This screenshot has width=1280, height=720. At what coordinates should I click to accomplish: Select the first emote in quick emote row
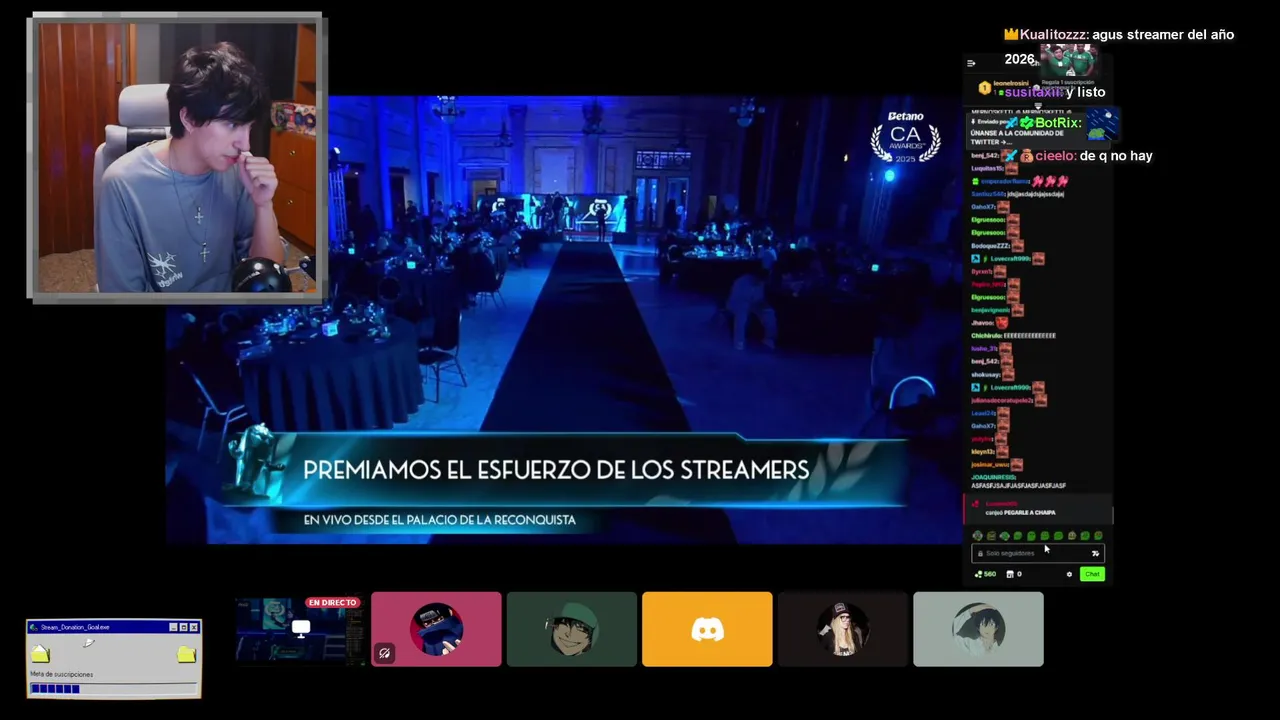tap(978, 536)
